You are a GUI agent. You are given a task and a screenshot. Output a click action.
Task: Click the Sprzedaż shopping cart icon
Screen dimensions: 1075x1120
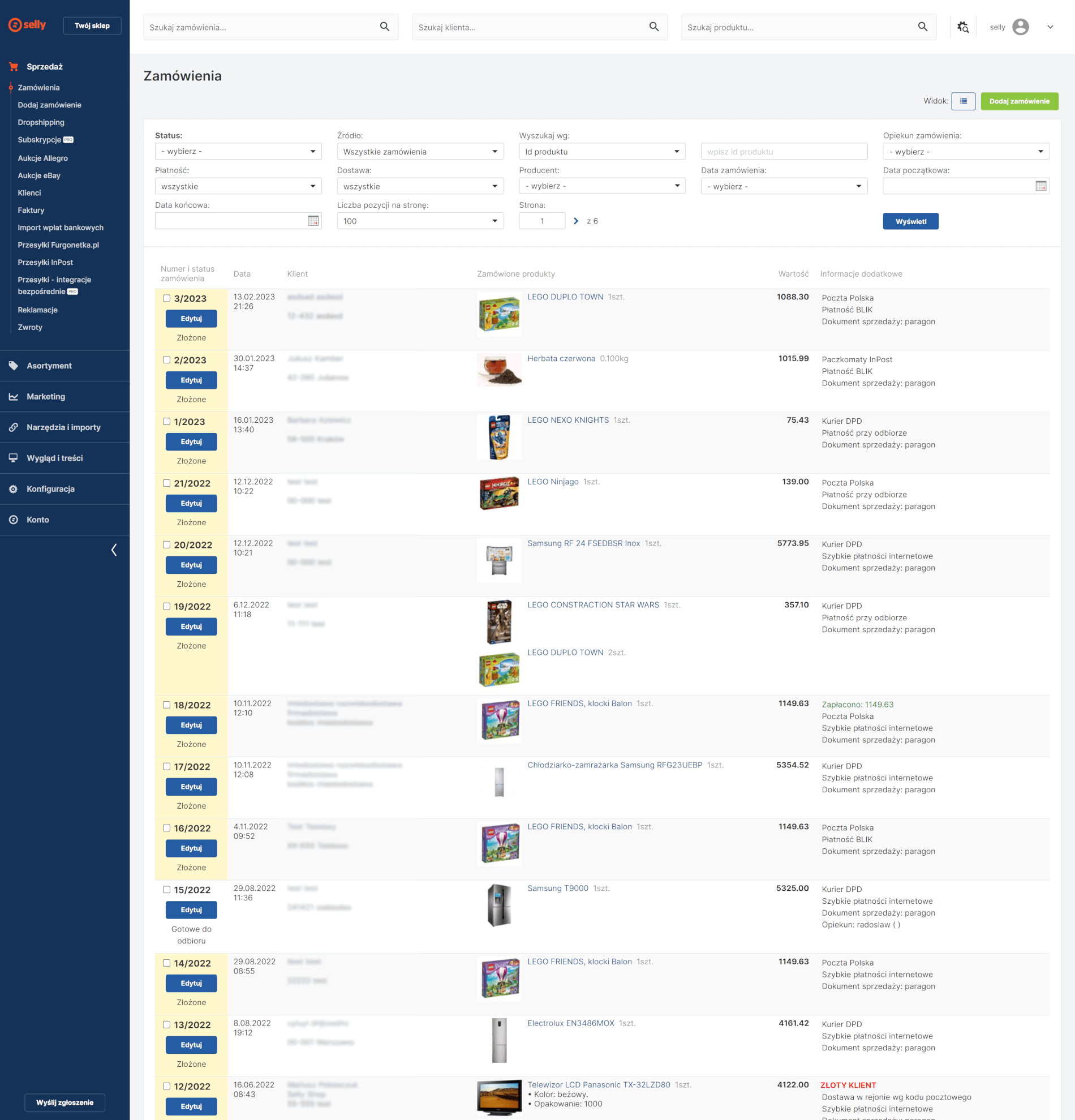point(14,67)
